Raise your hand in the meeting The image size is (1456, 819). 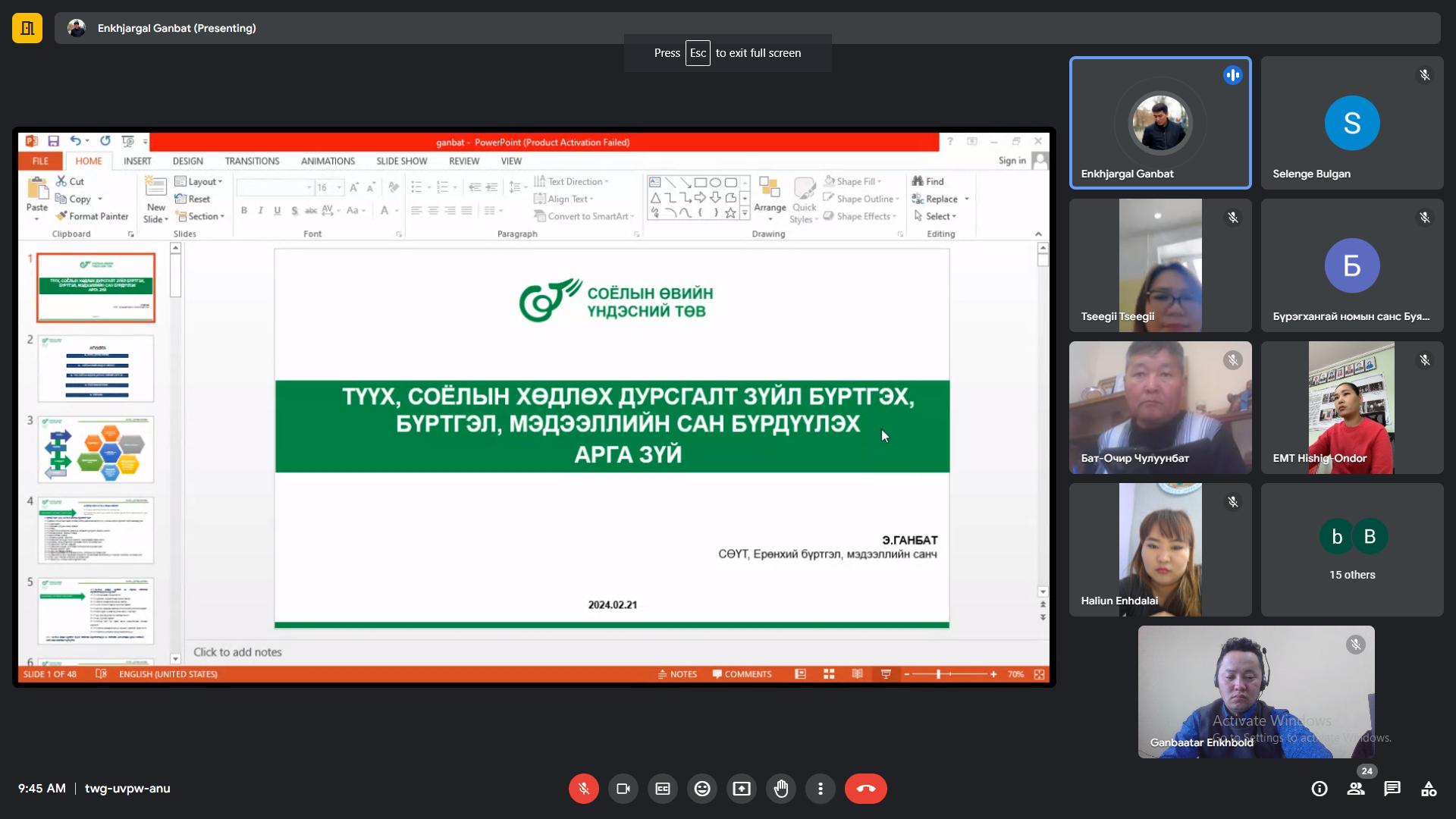coord(781,789)
